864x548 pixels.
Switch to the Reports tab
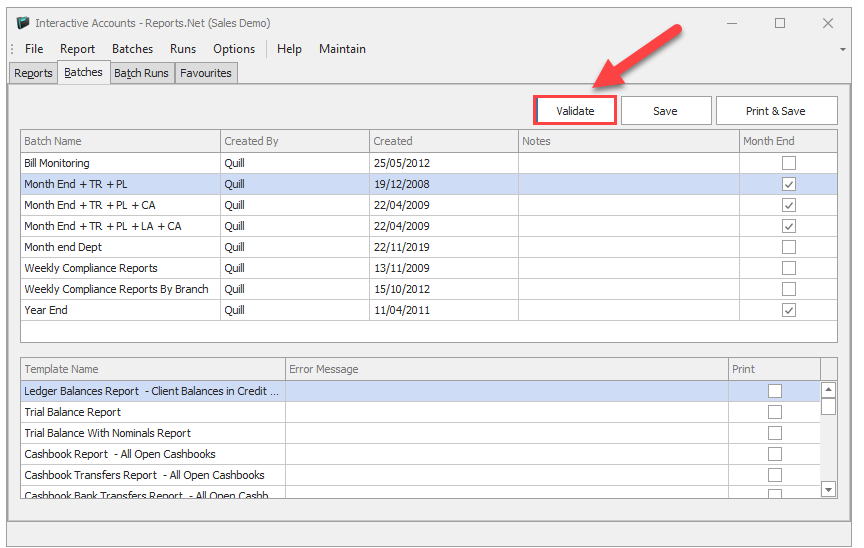[33, 73]
